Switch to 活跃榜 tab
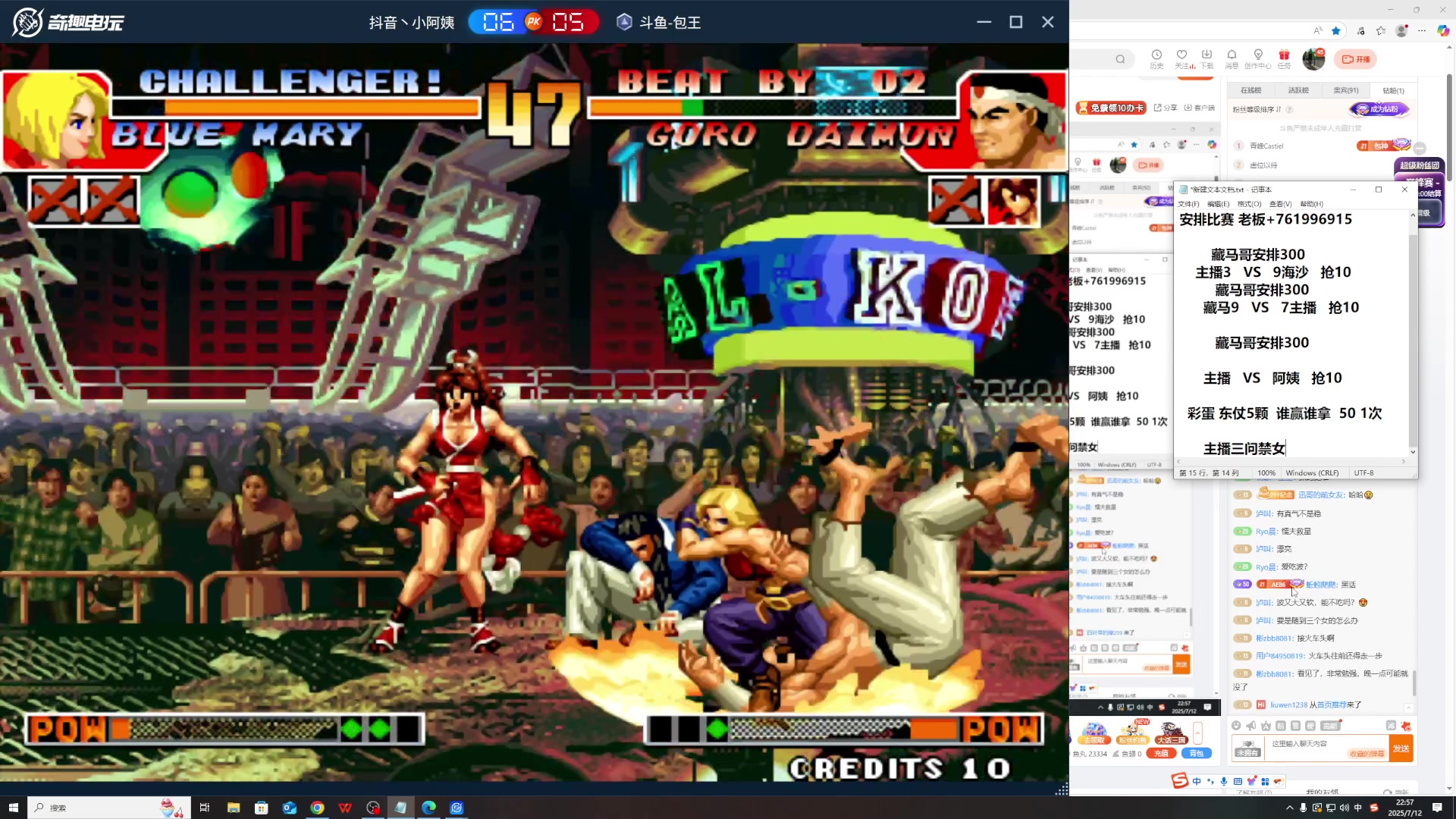This screenshot has height=819, width=1456. click(x=1298, y=90)
